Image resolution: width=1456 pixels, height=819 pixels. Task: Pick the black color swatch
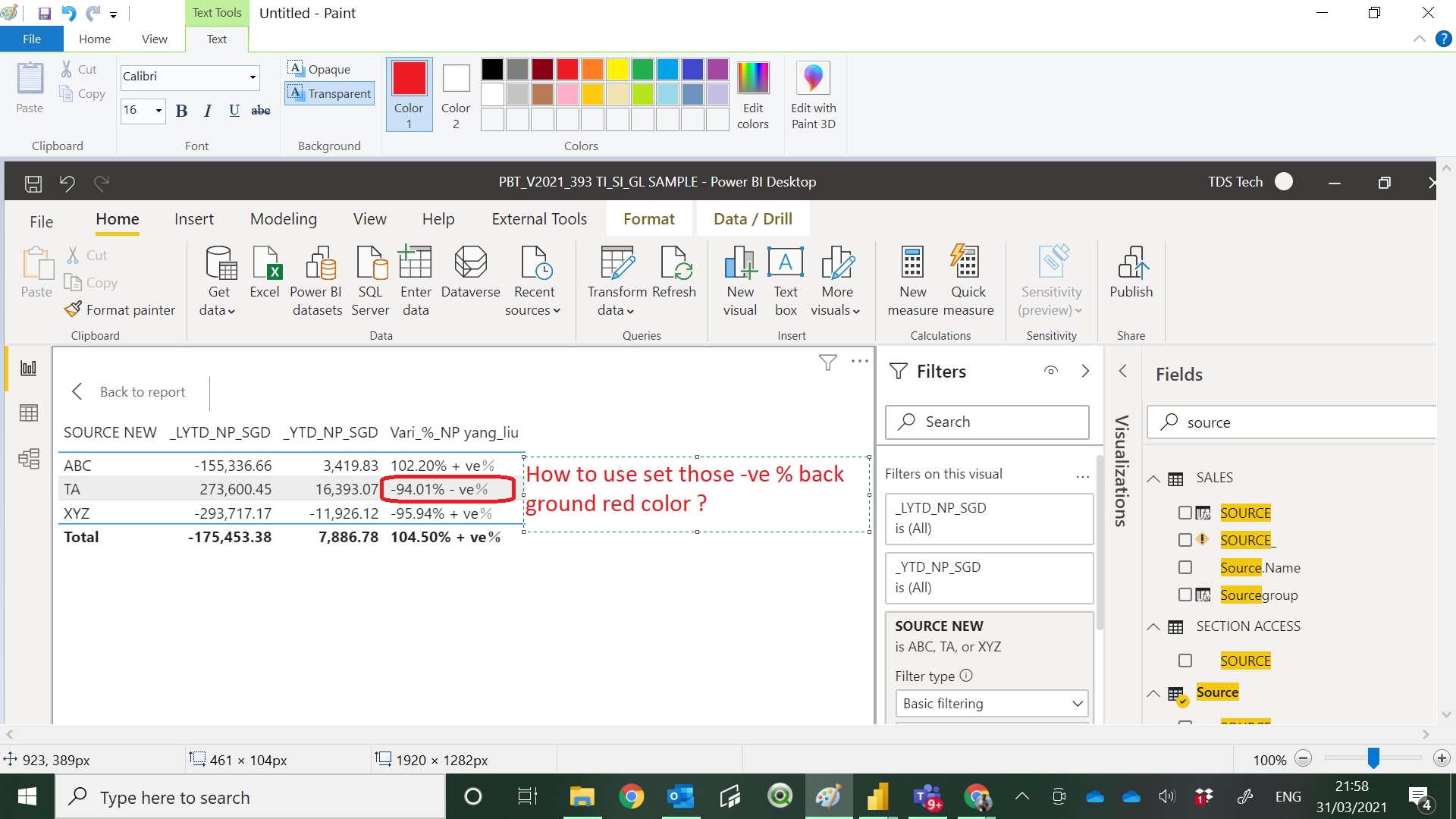tap(492, 70)
